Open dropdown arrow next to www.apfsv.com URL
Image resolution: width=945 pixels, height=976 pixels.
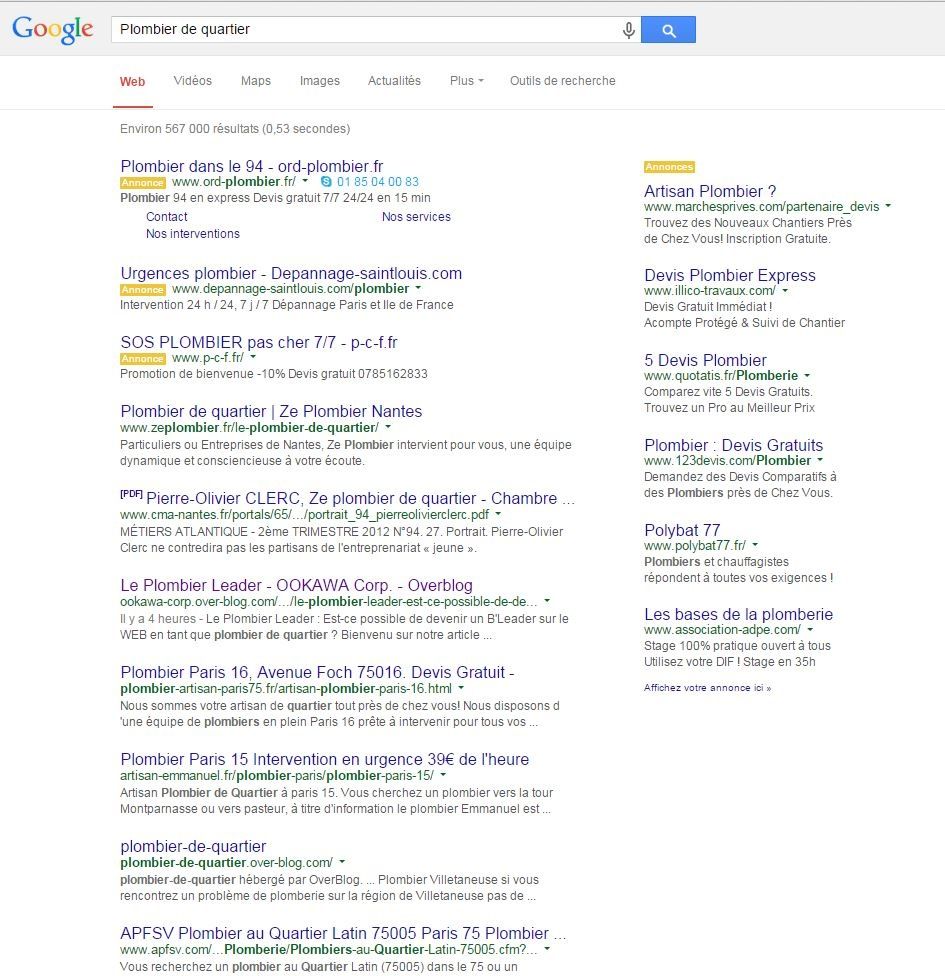547,949
